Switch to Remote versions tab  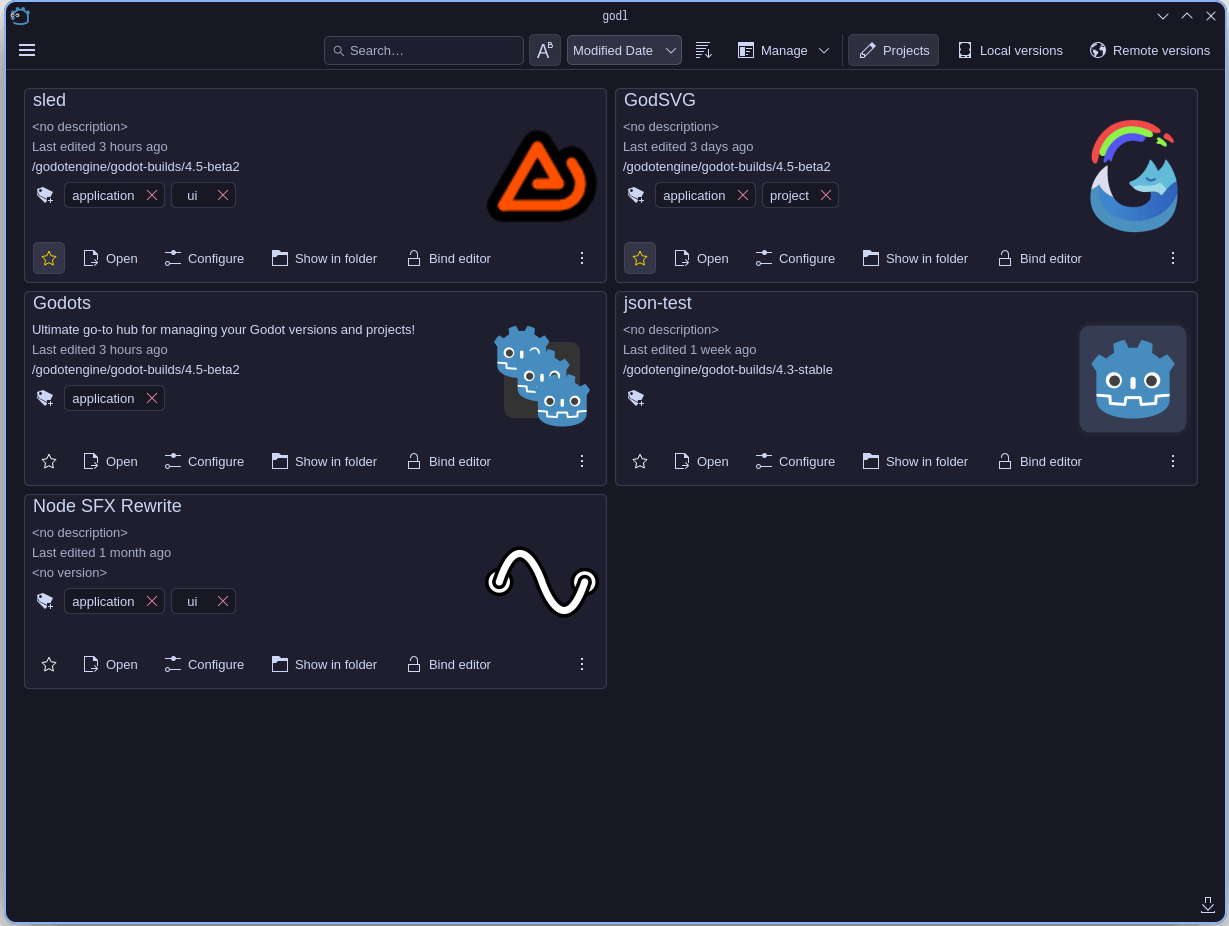(x=1150, y=50)
